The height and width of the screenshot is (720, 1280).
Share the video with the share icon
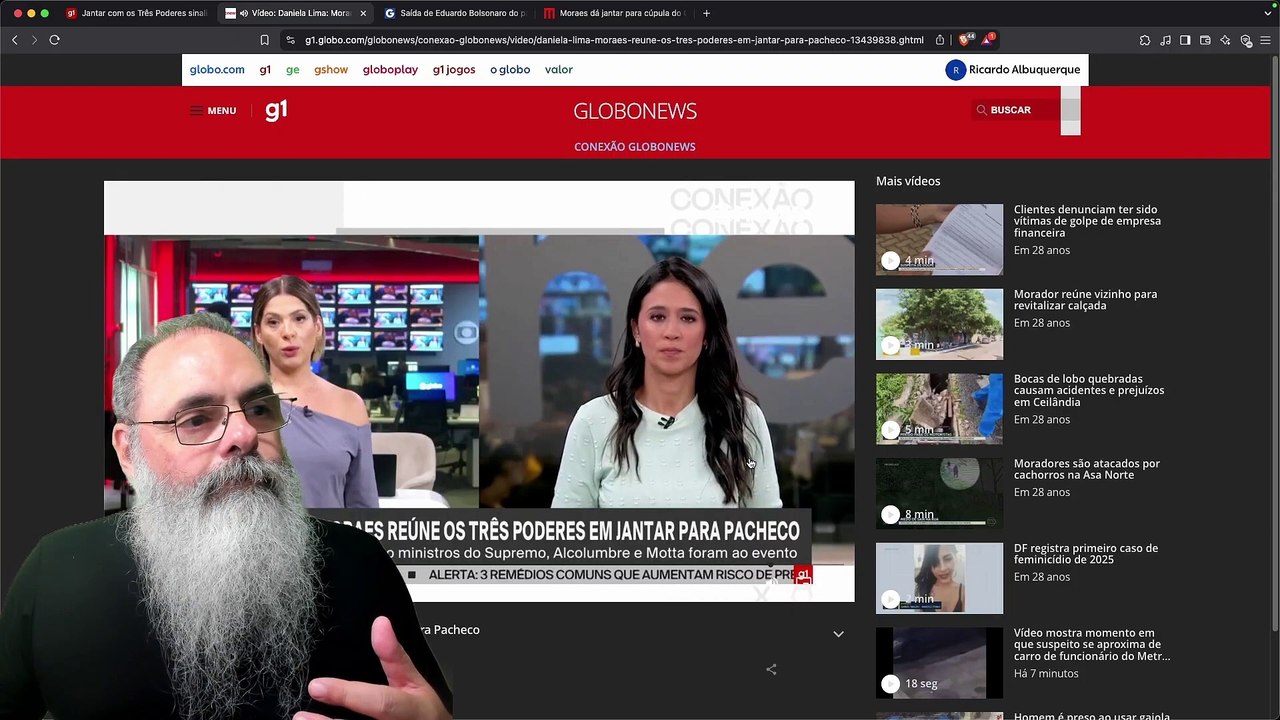(771, 669)
